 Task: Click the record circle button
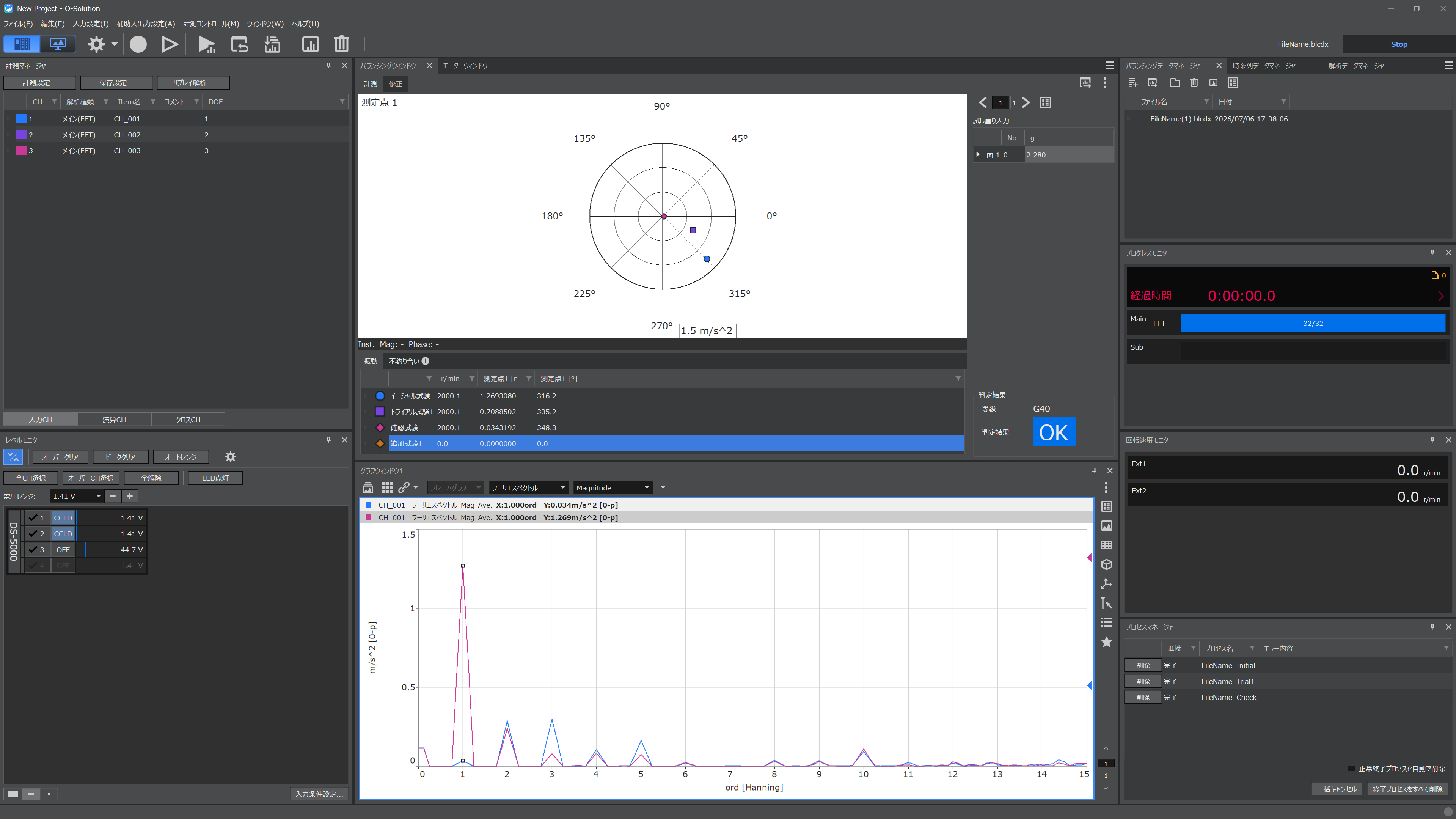point(138,44)
